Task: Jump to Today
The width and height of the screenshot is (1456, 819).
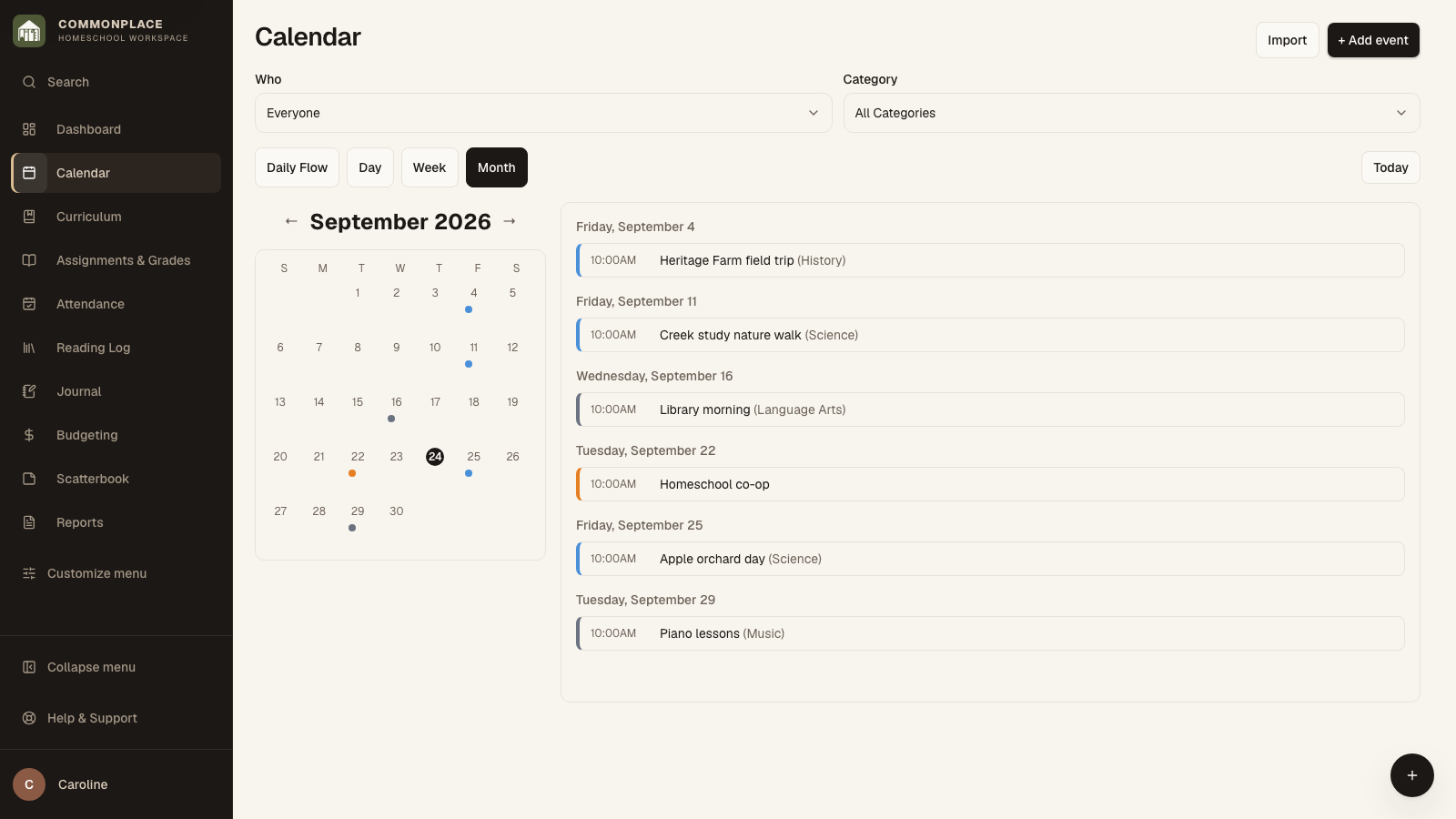Action: [1390, 167]
